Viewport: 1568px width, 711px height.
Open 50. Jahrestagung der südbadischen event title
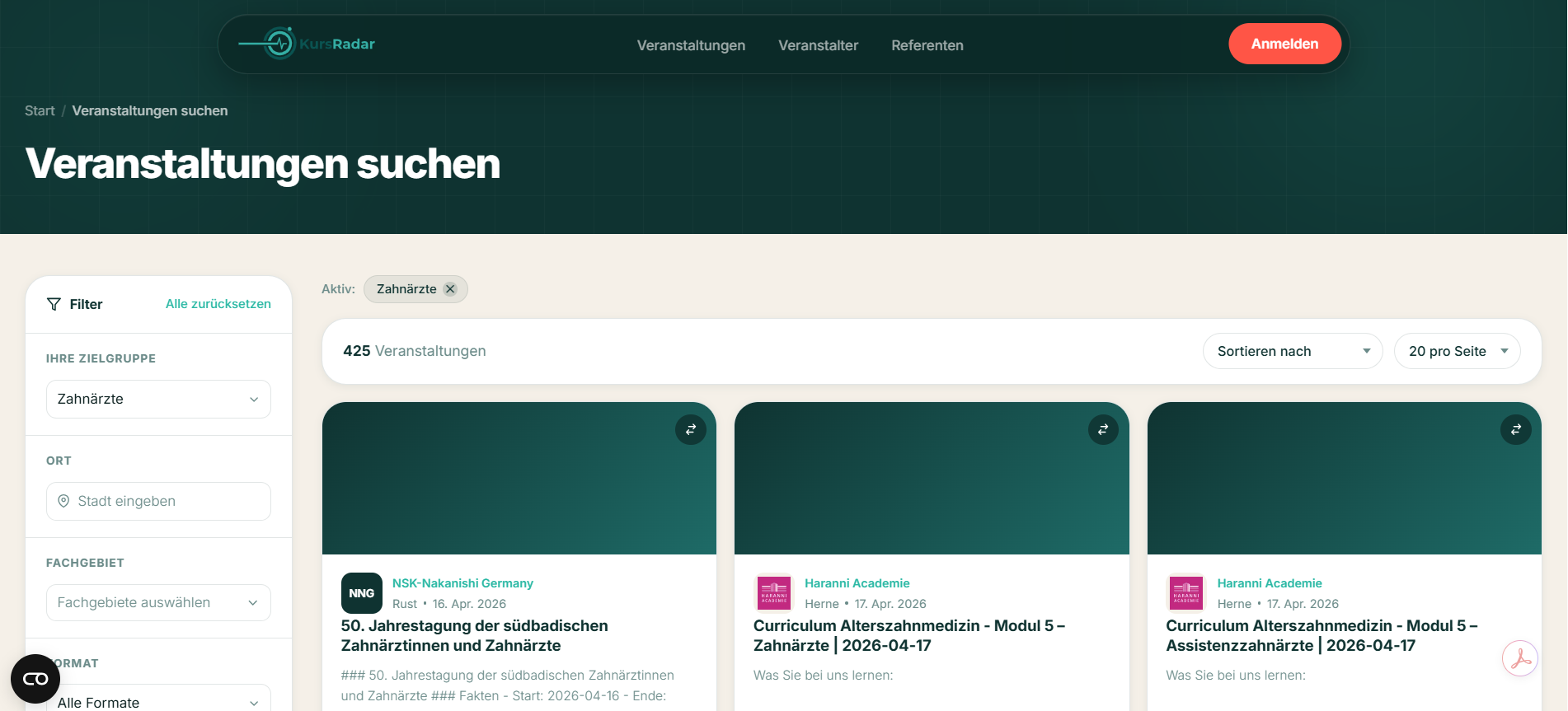pos(475,636)
